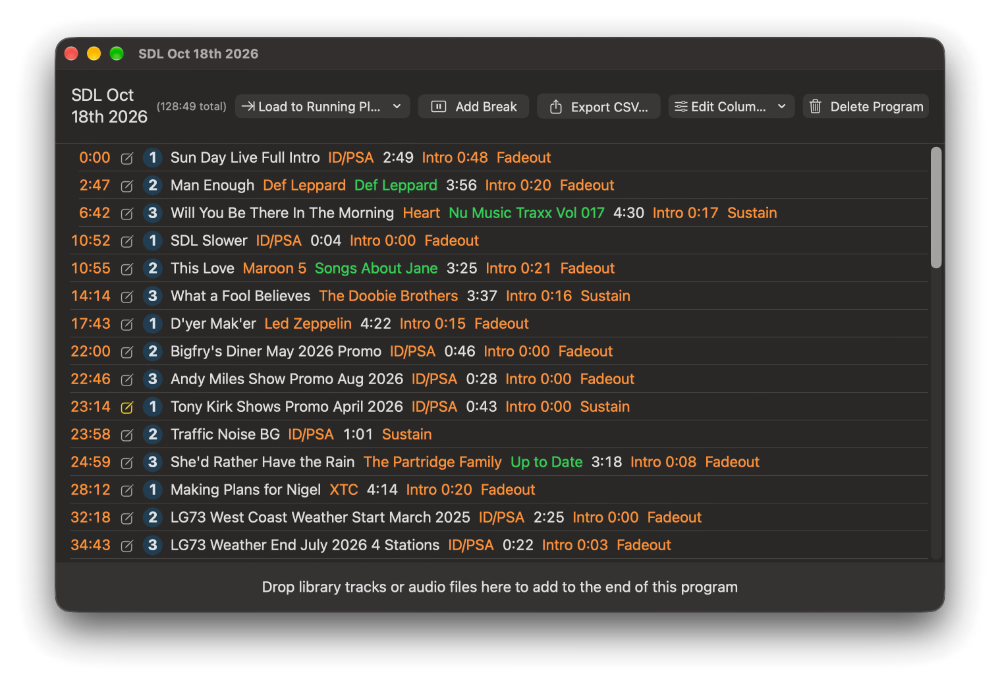1000x685 pixels.
Task: Edit Andy Miles Show Promo via pencil icon
Action: tap(127, 379)
